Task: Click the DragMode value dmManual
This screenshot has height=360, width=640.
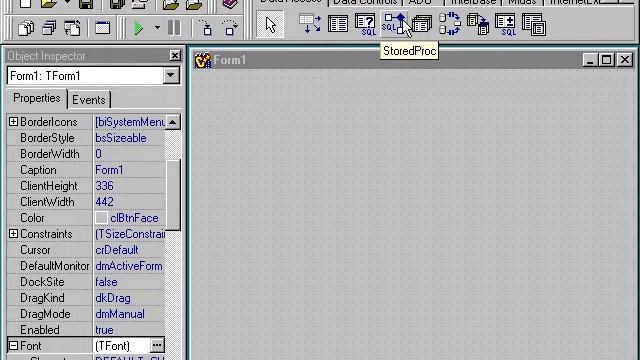Action: tap(120, 314)
